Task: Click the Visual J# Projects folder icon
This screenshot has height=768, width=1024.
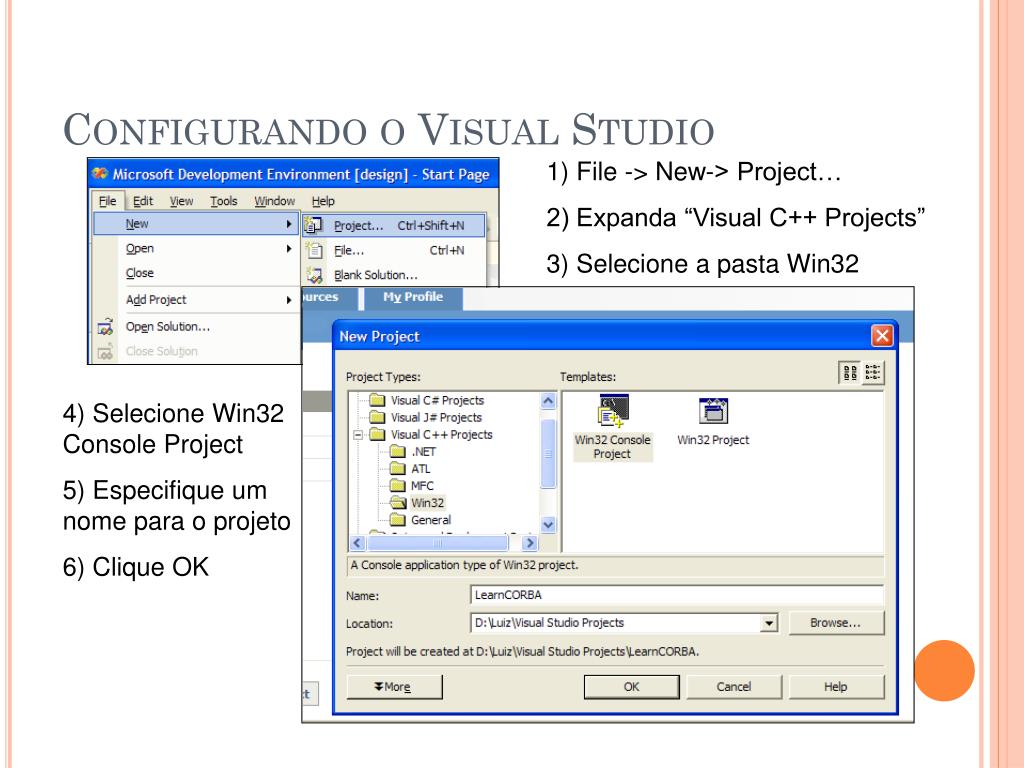Action: (377, 417)
